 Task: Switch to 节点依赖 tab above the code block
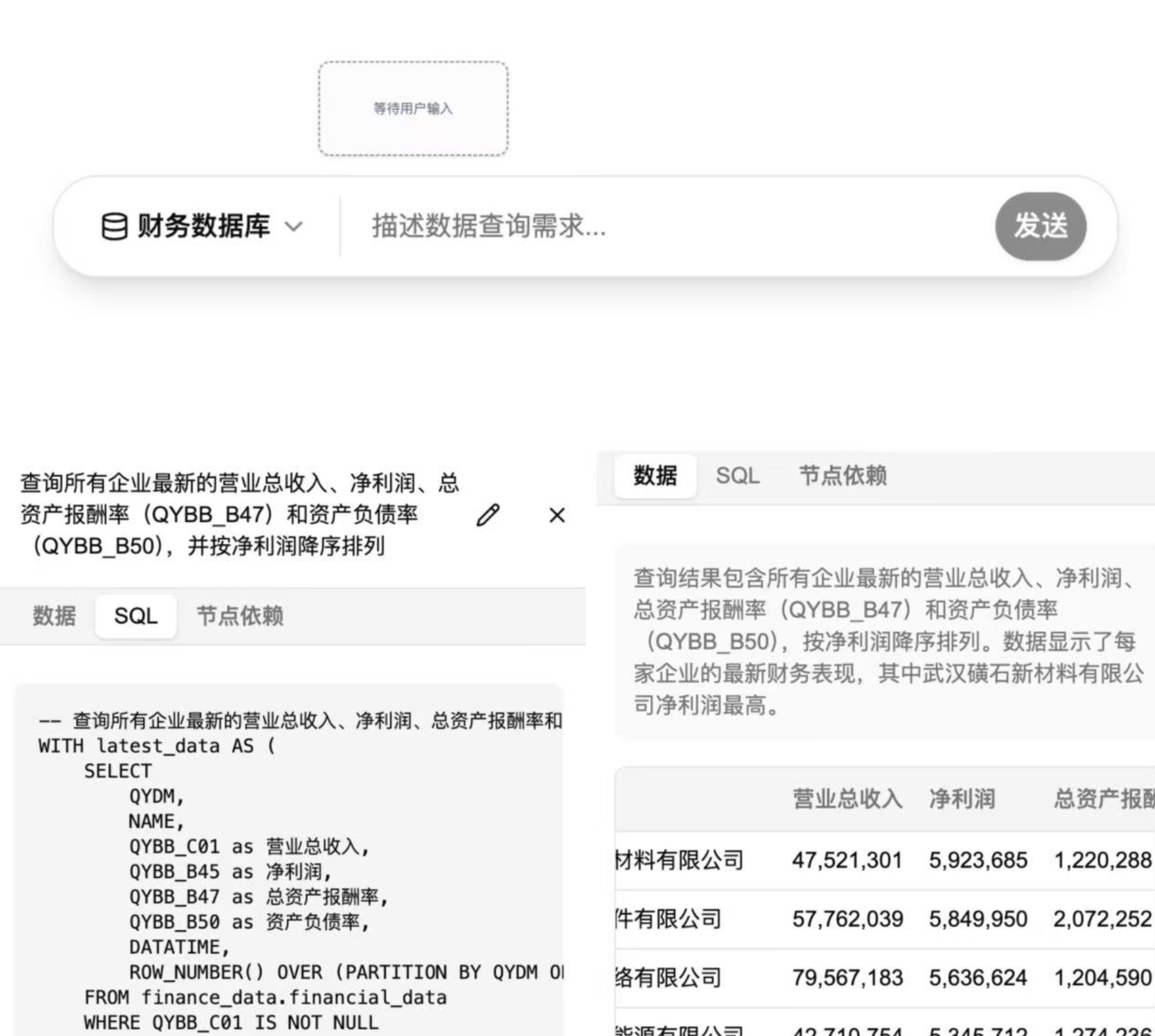click(x=240, y=616)
